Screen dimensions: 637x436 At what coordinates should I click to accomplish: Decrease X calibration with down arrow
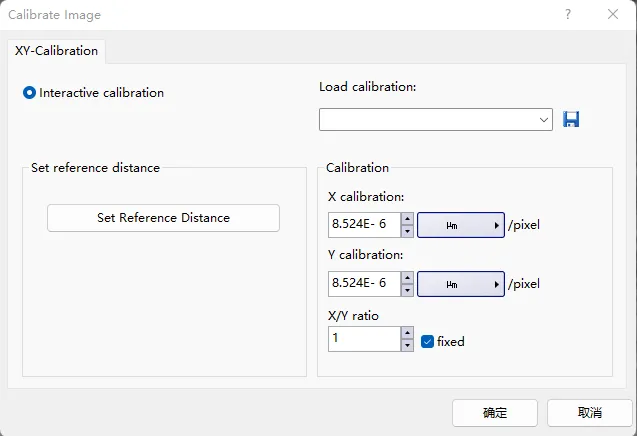407,231
